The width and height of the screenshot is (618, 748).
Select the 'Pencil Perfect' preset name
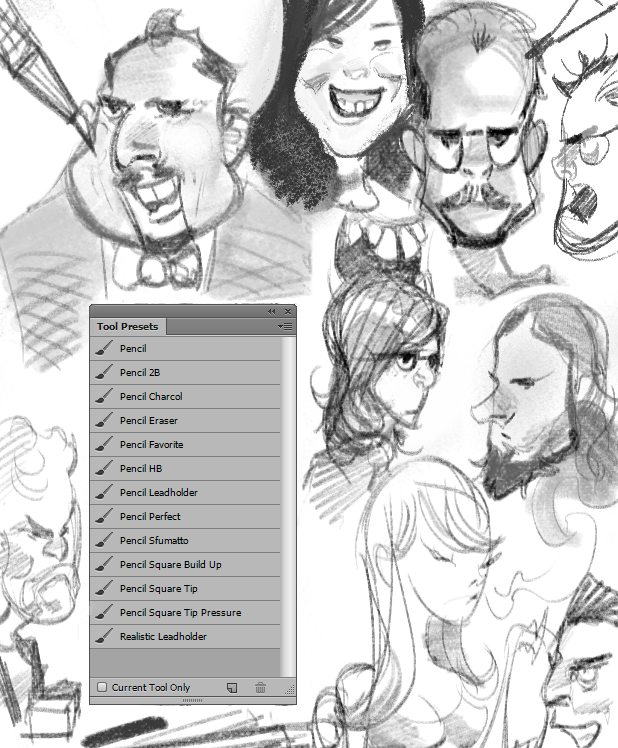point(150,517)
